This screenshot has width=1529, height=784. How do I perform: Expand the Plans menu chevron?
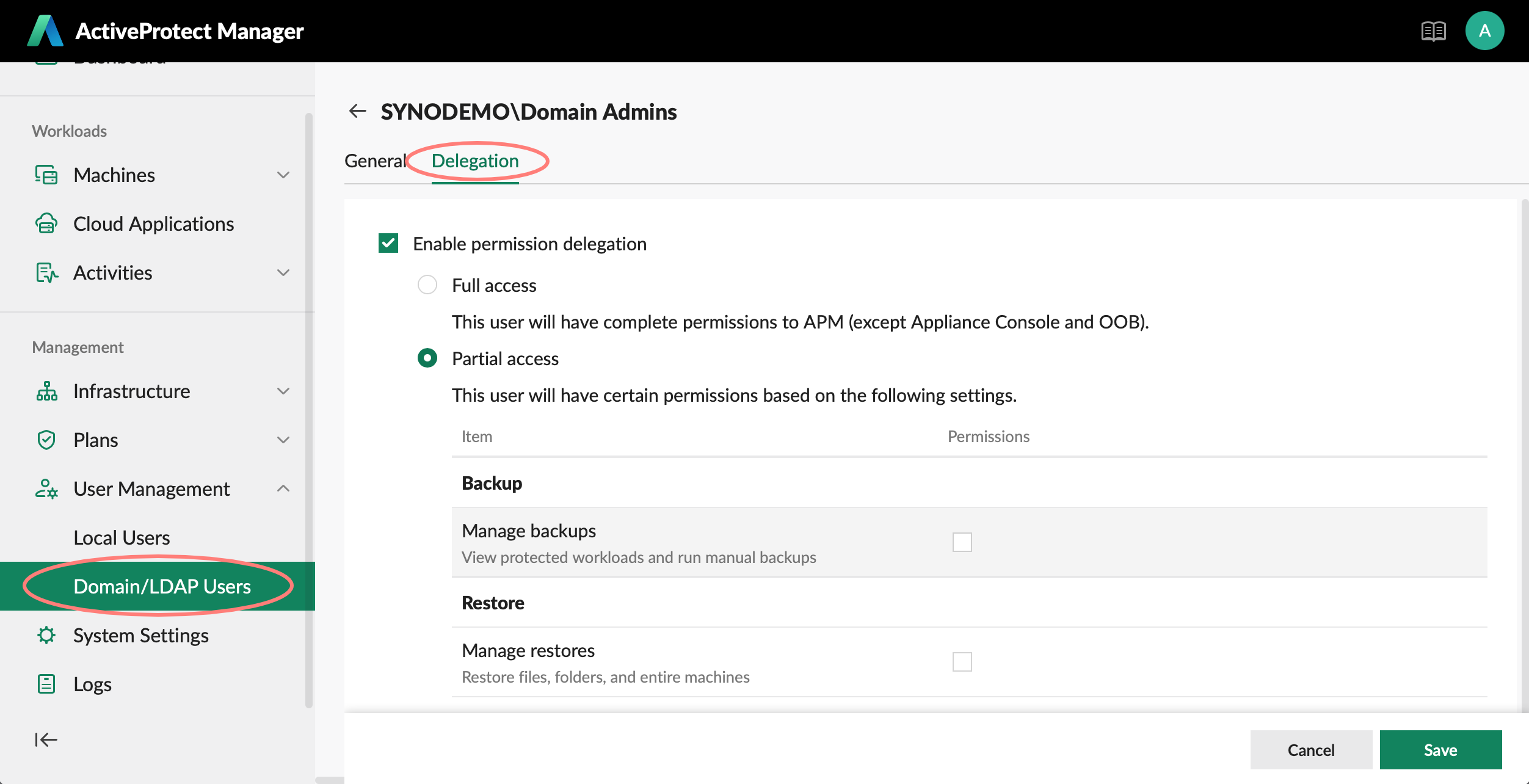[x=283, y=440]
